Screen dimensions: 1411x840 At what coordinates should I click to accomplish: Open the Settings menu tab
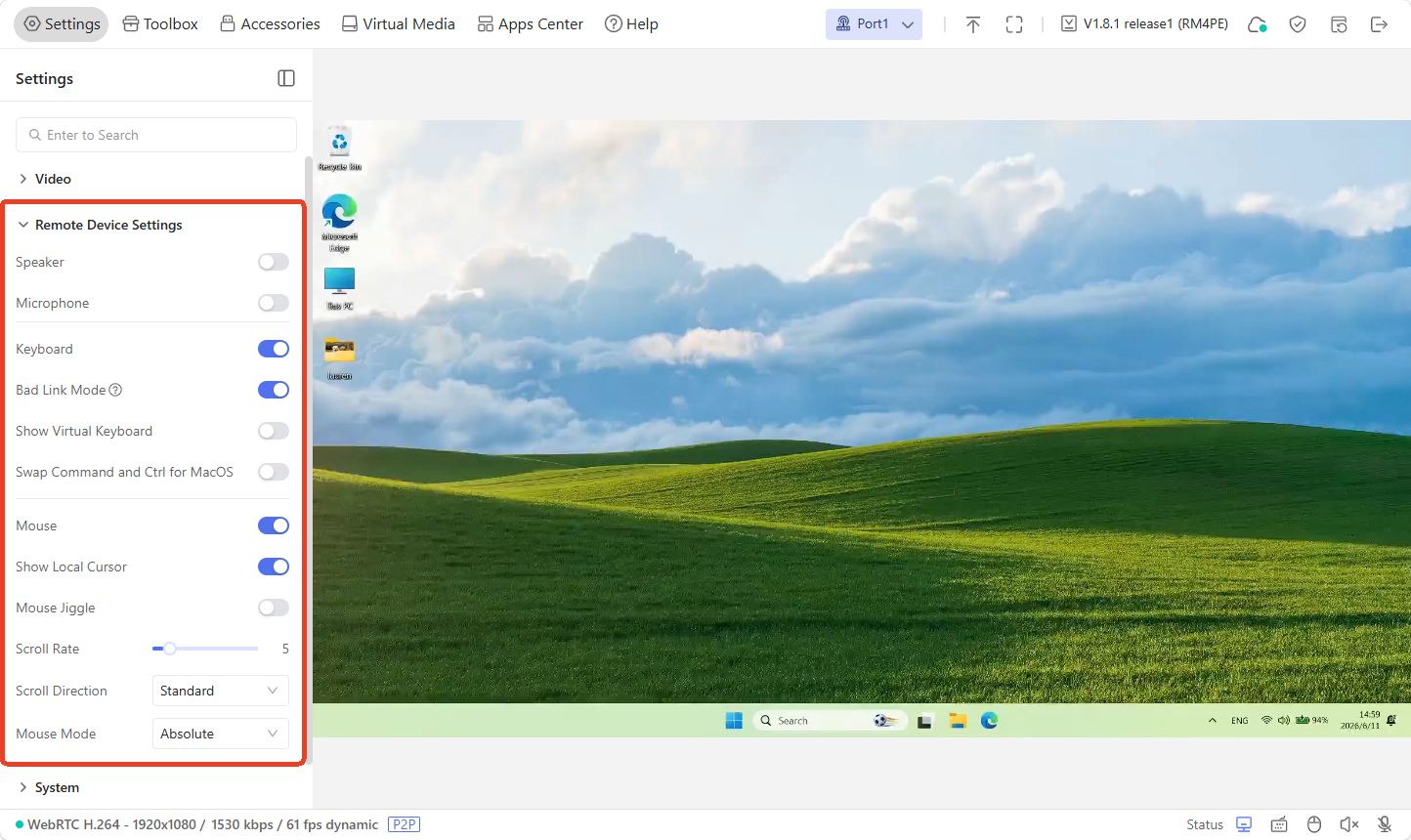[x=62, y=23]
